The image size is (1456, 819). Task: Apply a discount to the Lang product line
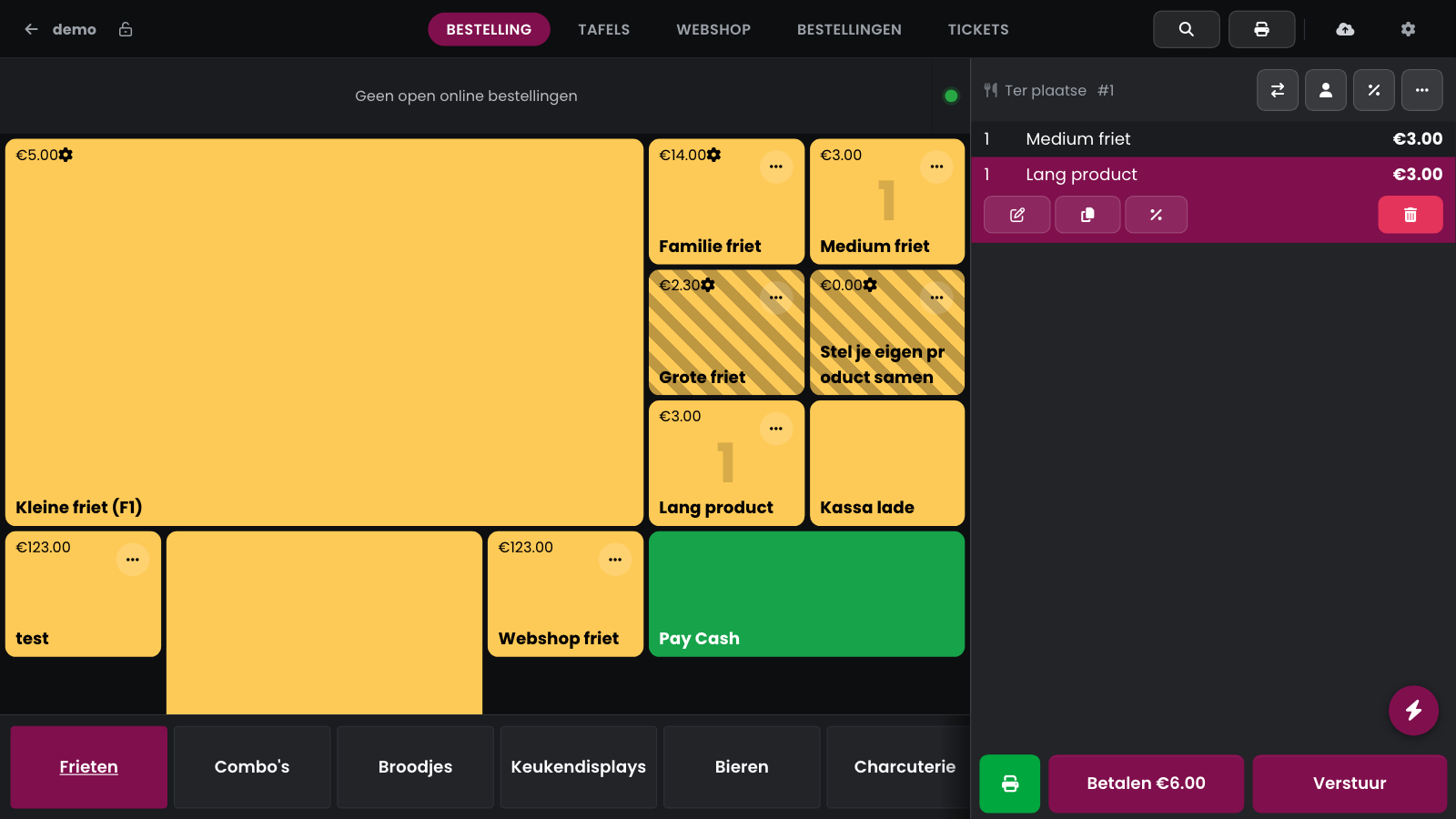(x=1156, y=215)
